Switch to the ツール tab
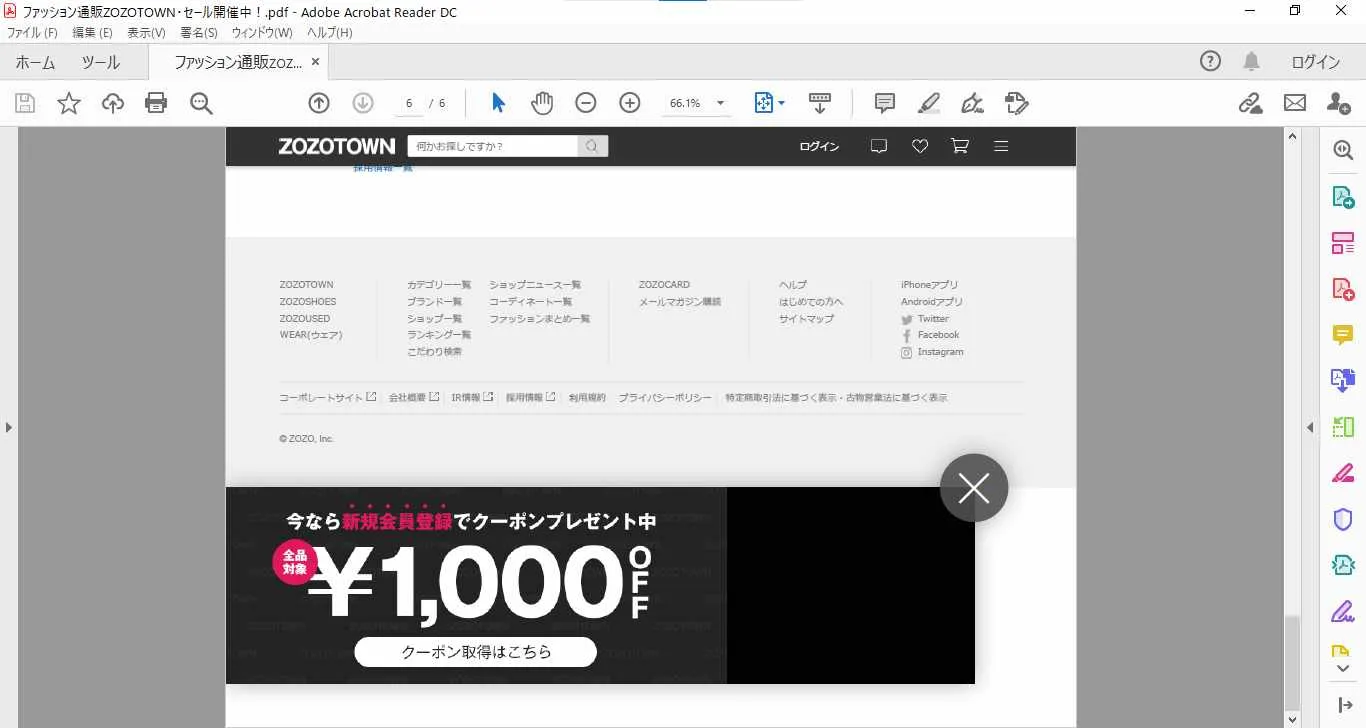The width and height of the screenshot is (1366, 728). pos(100,62)
